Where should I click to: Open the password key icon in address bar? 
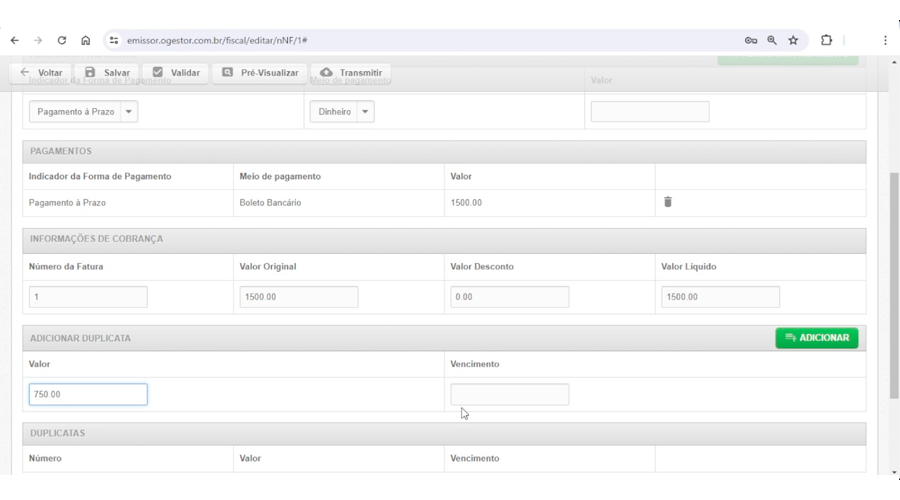pos(751,41)
